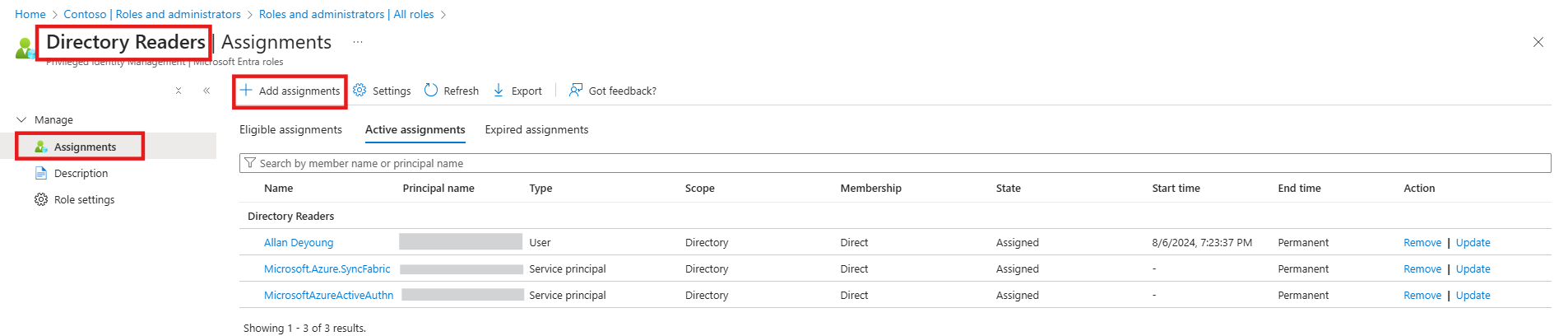
Task: Select Assignments in the Manage menu
Action: [85, 147]
